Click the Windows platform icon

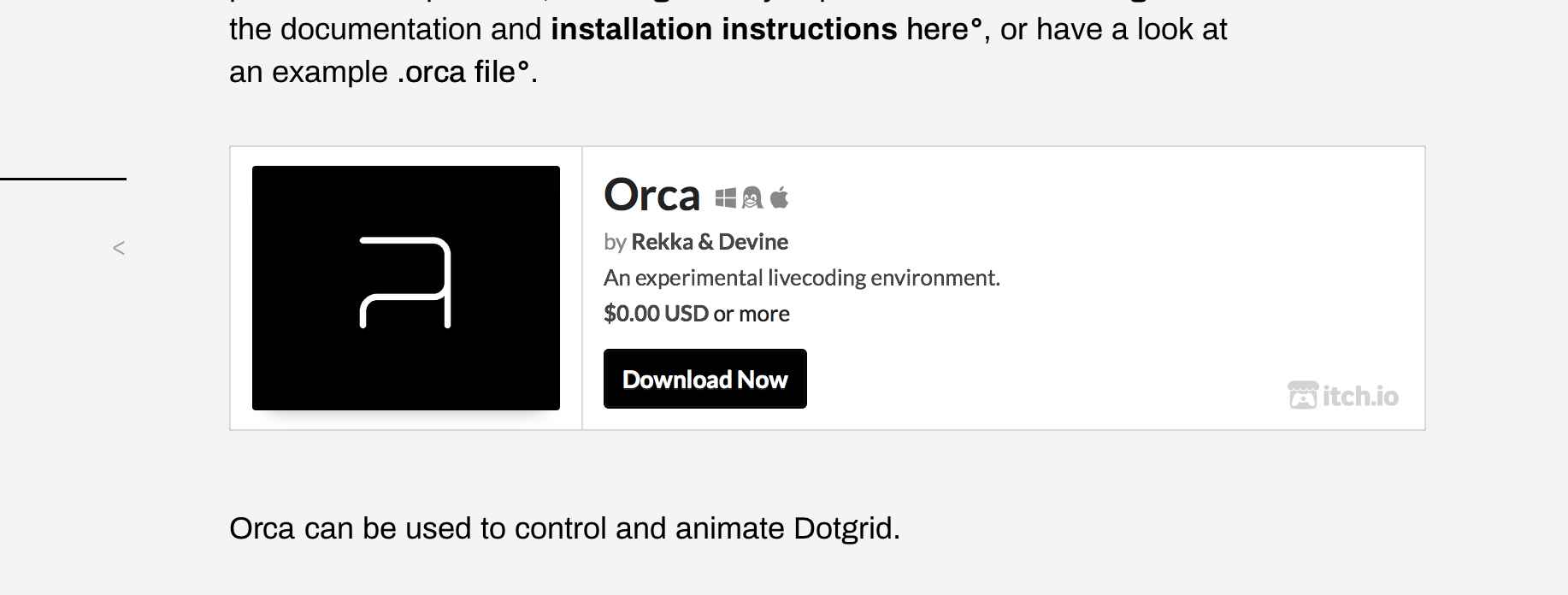[725, 198]
